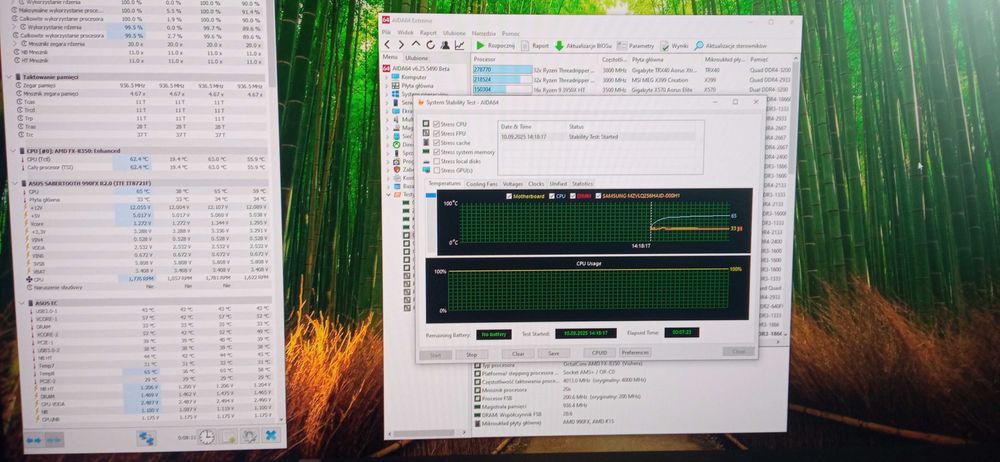Click the blue X icon in HWiNFO
The width and height of the screenshot is (1000, 462).
[271, 436]
